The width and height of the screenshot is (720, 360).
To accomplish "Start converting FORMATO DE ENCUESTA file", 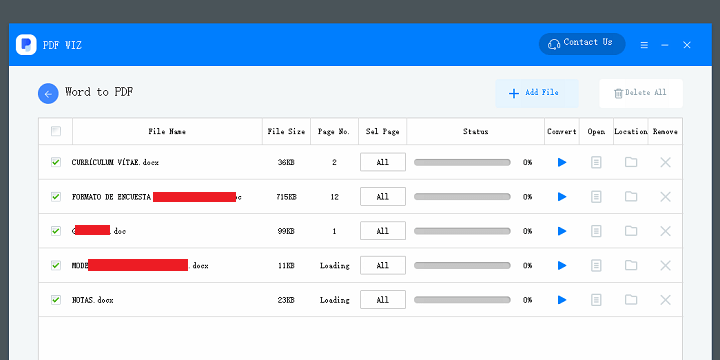I will tap(562, 197).
